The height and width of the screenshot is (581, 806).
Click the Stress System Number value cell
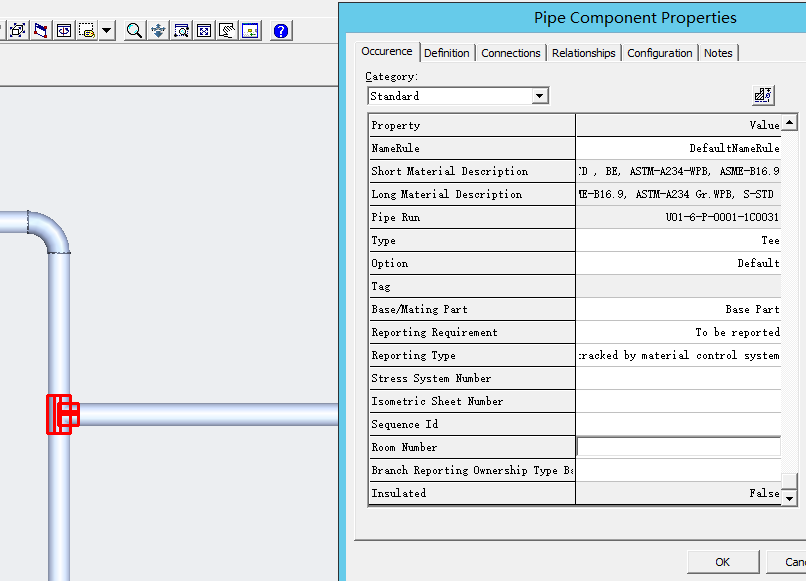679,378
